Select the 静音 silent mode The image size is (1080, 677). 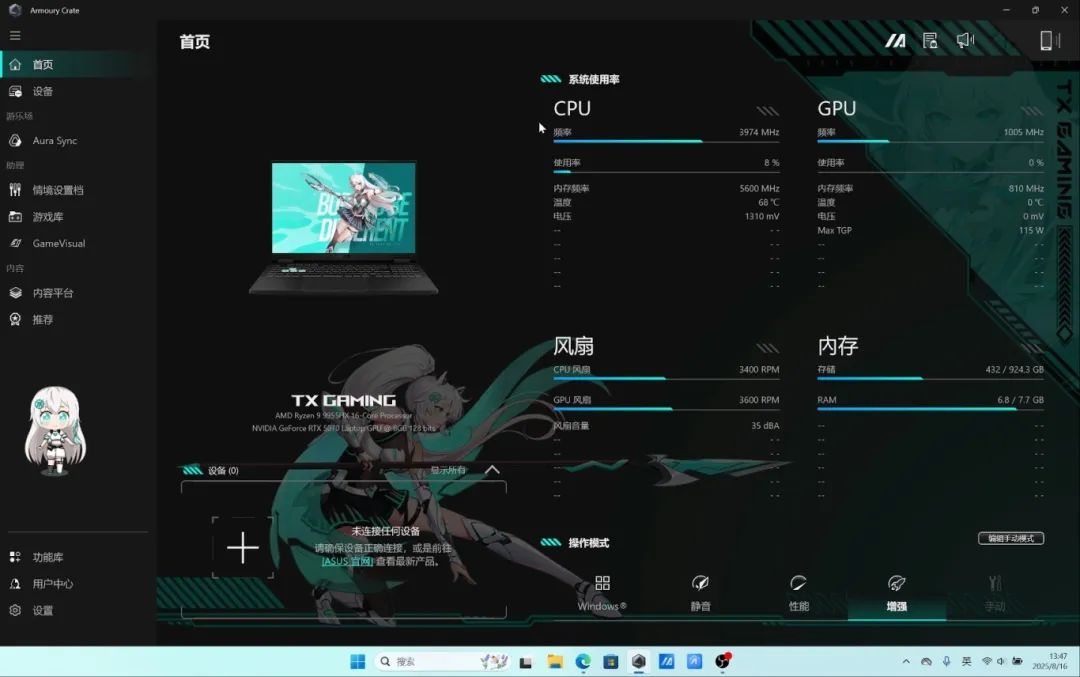point(700,594)
